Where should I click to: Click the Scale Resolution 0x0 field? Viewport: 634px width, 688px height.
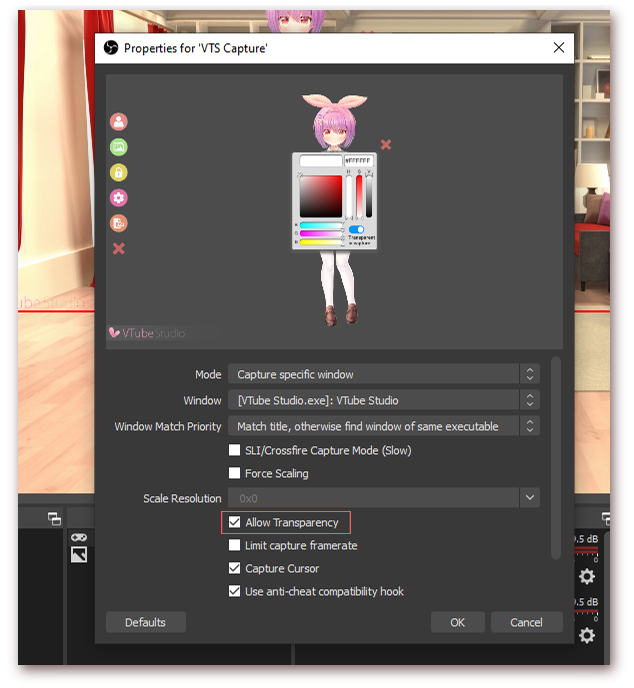click(x=373, y=498)
